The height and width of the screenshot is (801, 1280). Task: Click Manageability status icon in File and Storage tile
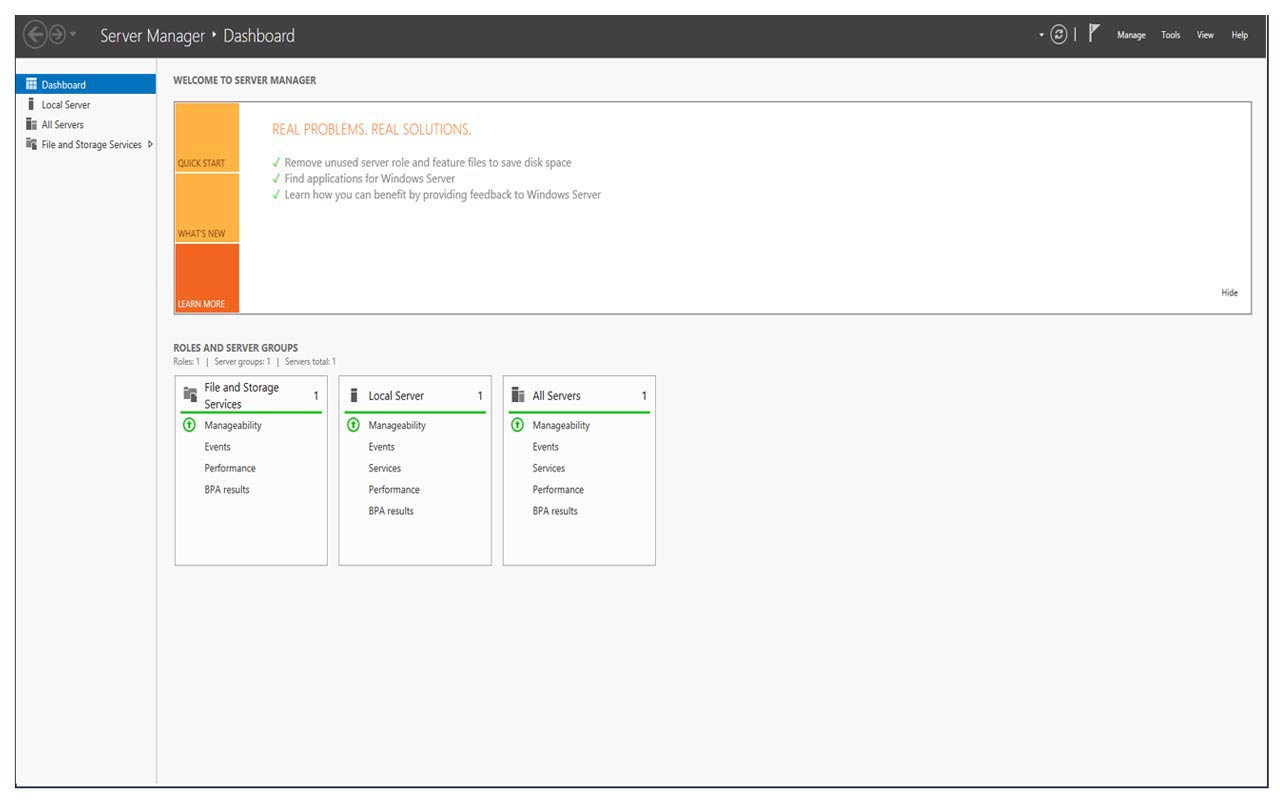point(188,425)
